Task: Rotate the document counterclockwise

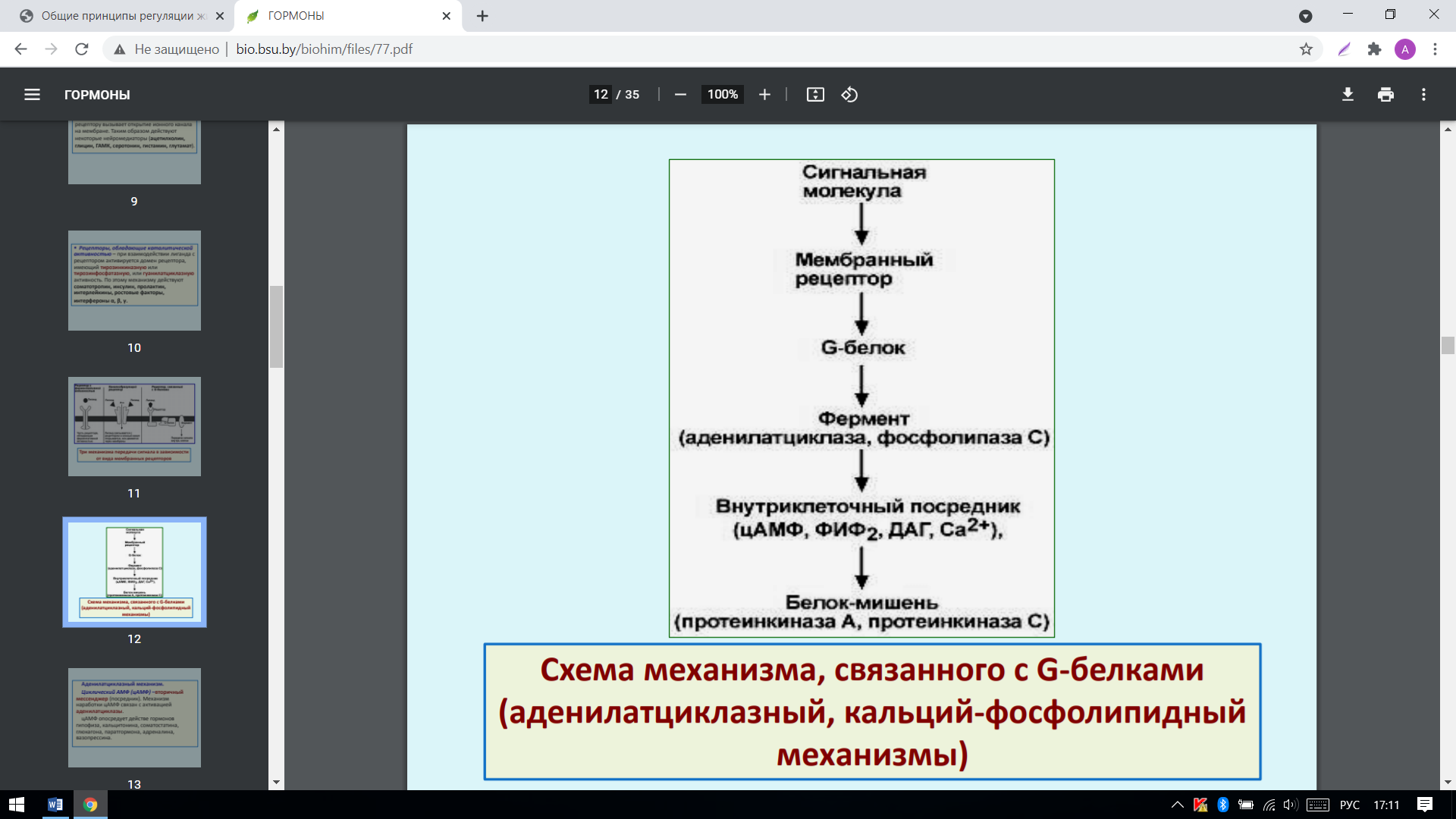Action: pos(849,95)
